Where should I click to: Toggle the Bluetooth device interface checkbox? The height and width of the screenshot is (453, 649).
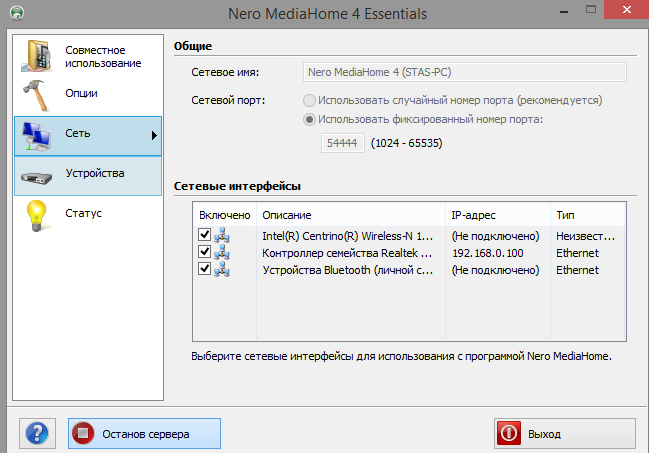coord(205,270)
